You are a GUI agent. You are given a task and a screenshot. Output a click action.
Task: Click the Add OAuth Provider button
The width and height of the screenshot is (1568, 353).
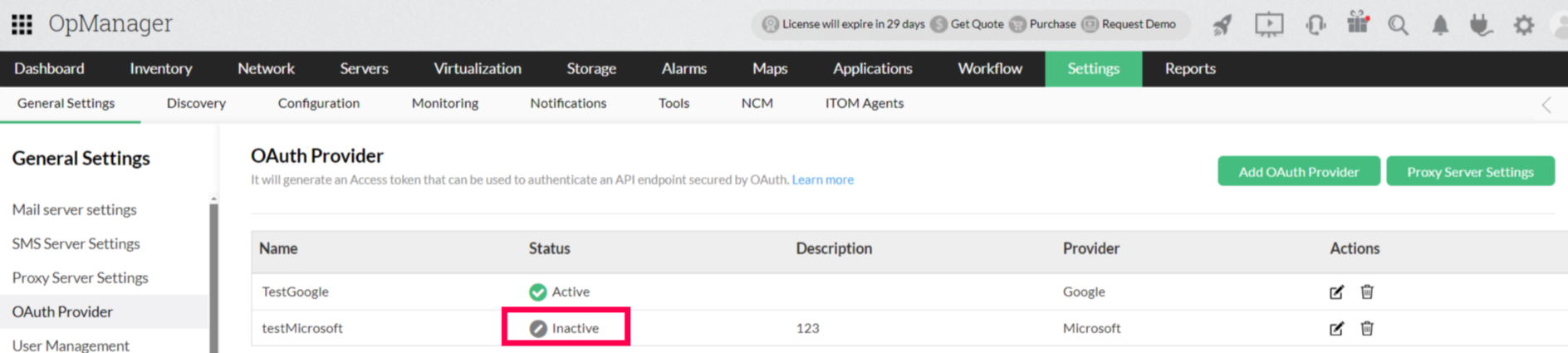coord(1299,171)
